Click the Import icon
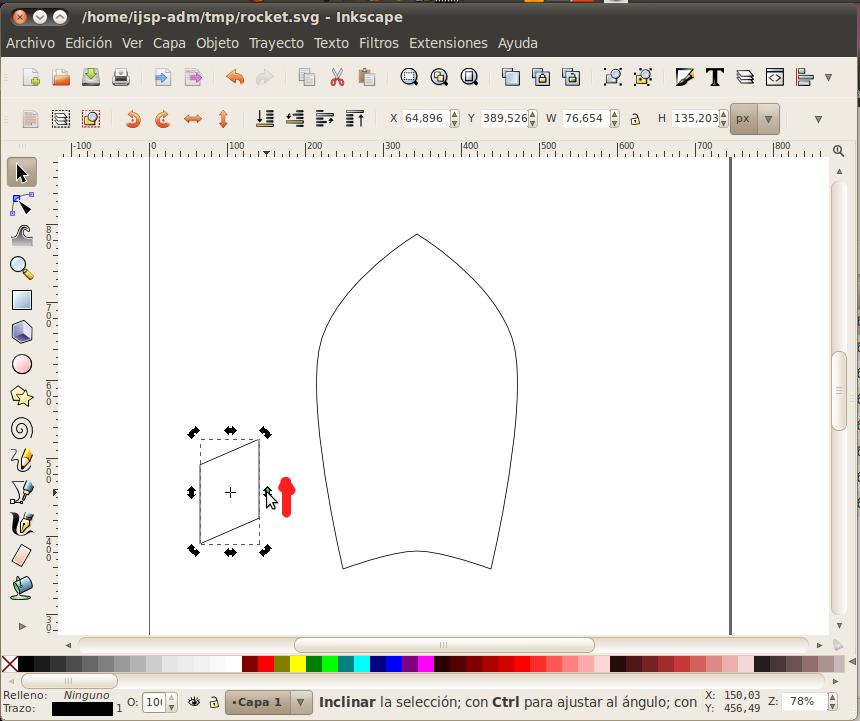860x721 pixels. click(x=162, y=77)
